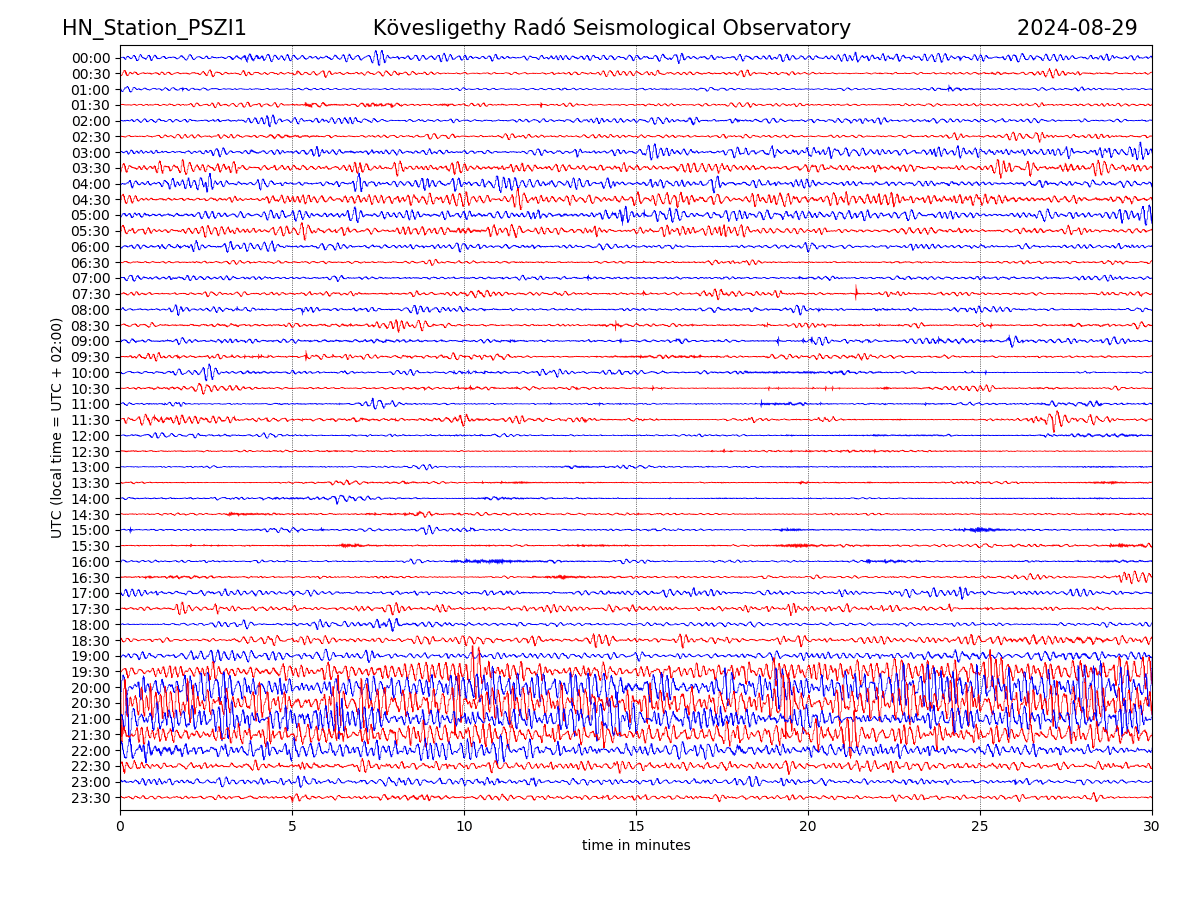Click the 5 minute tick label

point(292,827)
